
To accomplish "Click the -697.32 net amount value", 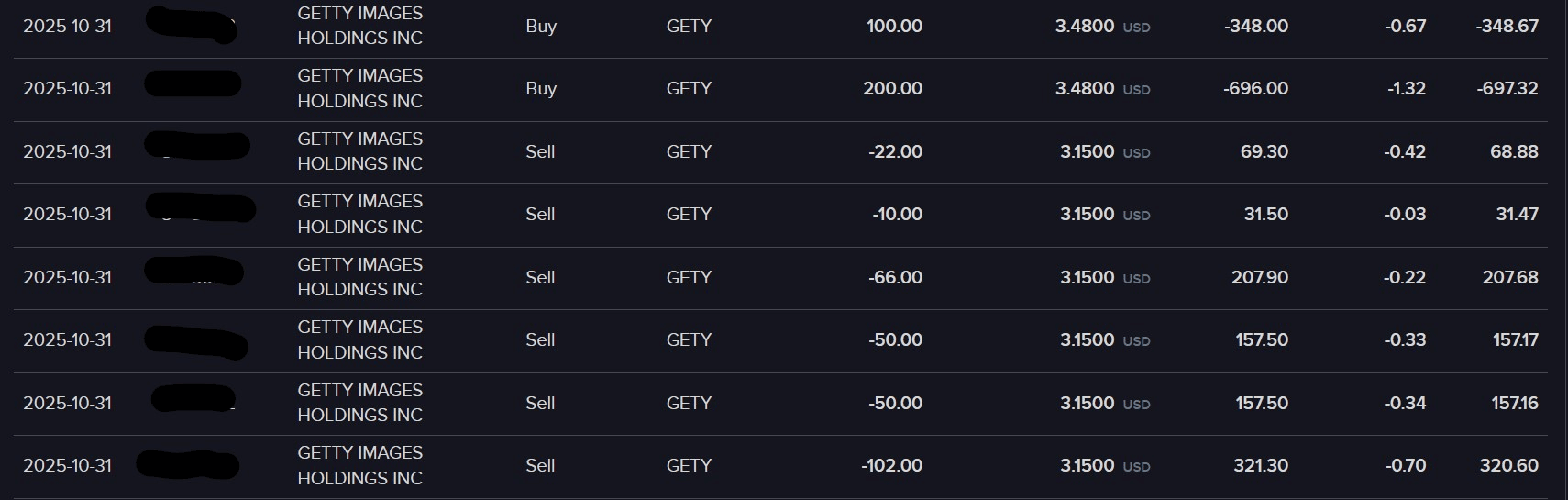I will (1507, 89).
